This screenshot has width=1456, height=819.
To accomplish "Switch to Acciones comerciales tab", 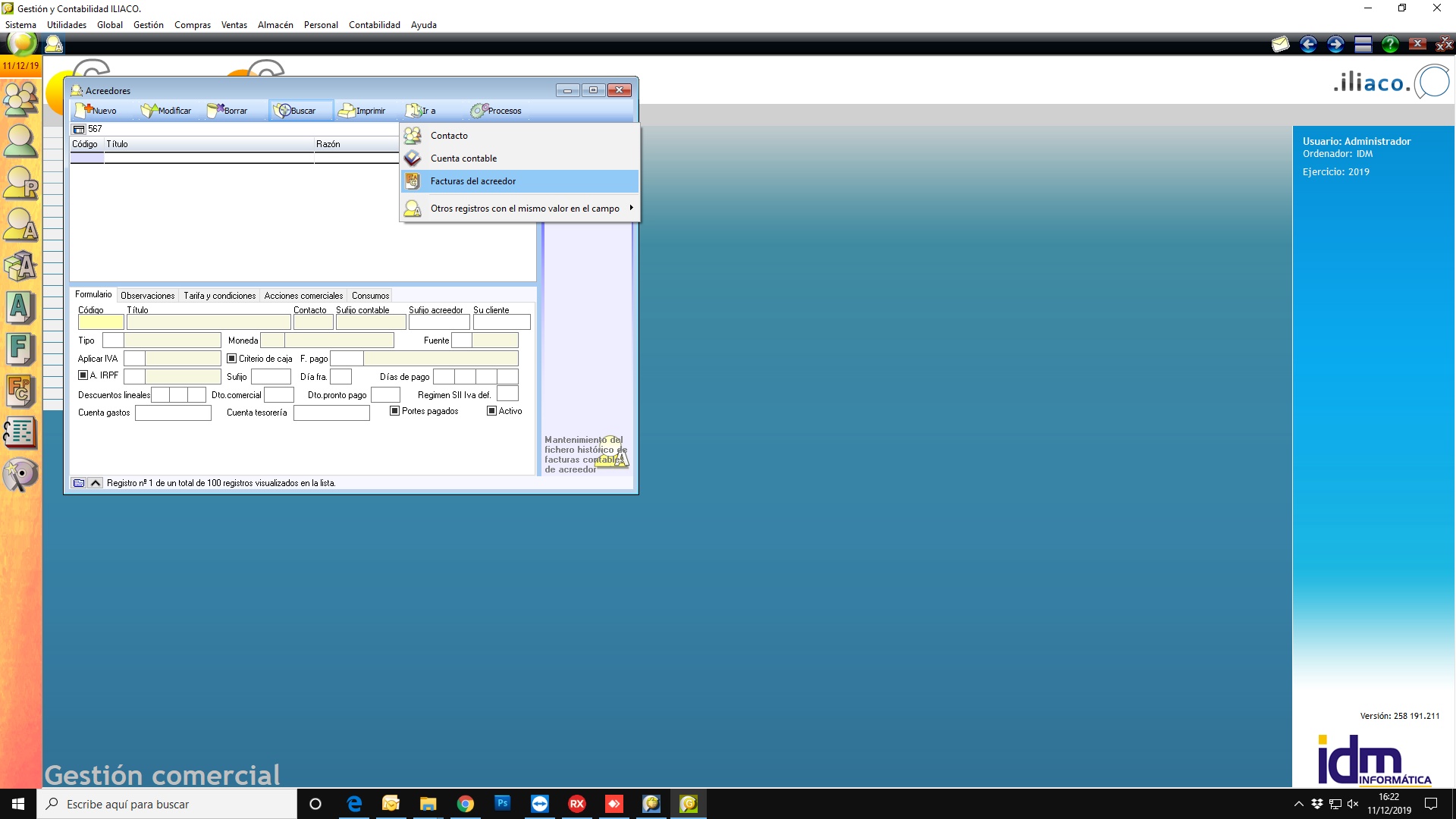I will [303, 296].
